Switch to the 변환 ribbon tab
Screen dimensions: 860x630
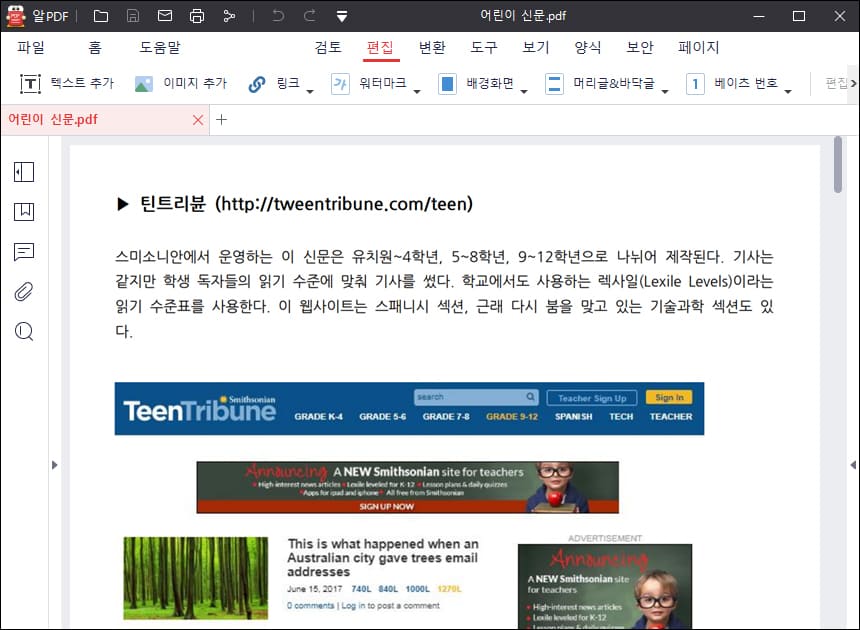432,47
